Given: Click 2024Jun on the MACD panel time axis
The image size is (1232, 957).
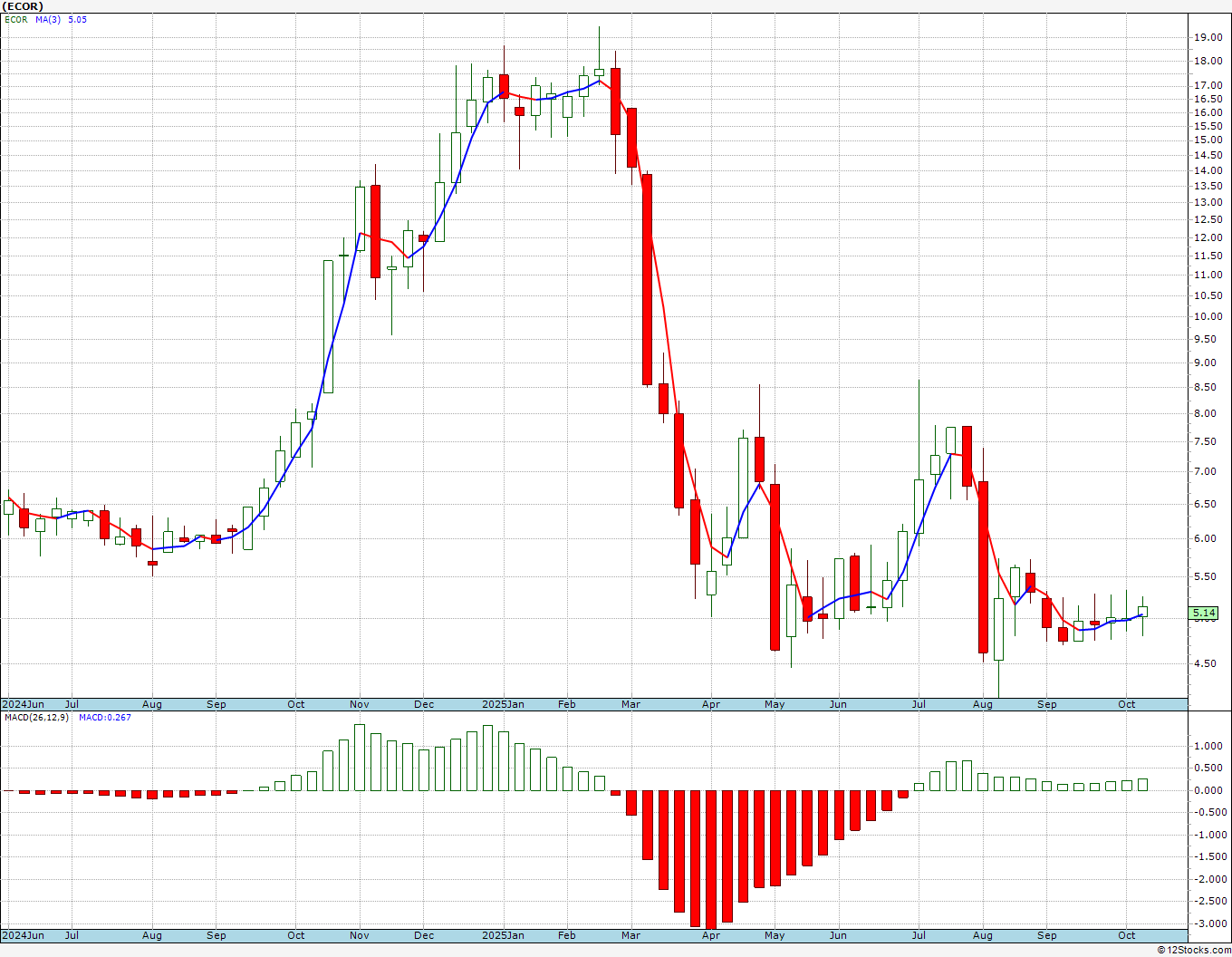Looking at the screenshot, I should click(x=23, y=935).
